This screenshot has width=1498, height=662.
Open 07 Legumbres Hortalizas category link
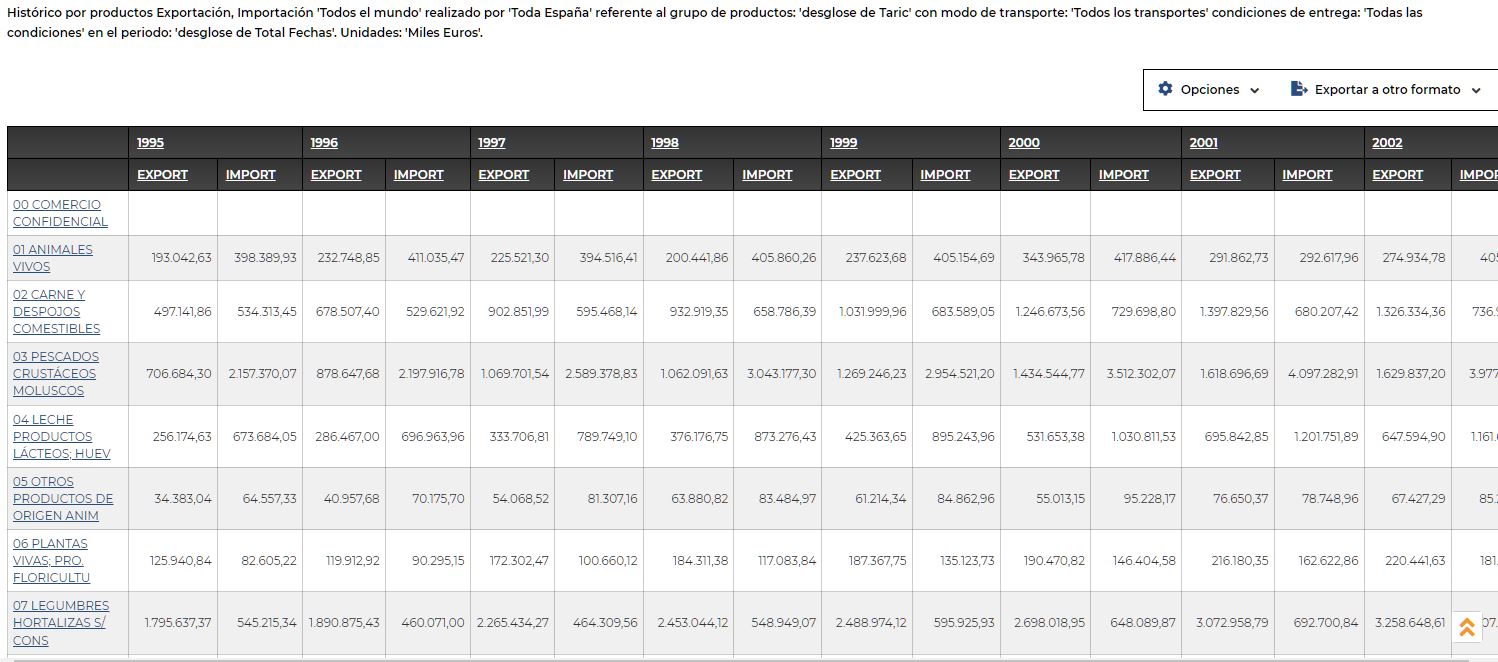[59, 622]
